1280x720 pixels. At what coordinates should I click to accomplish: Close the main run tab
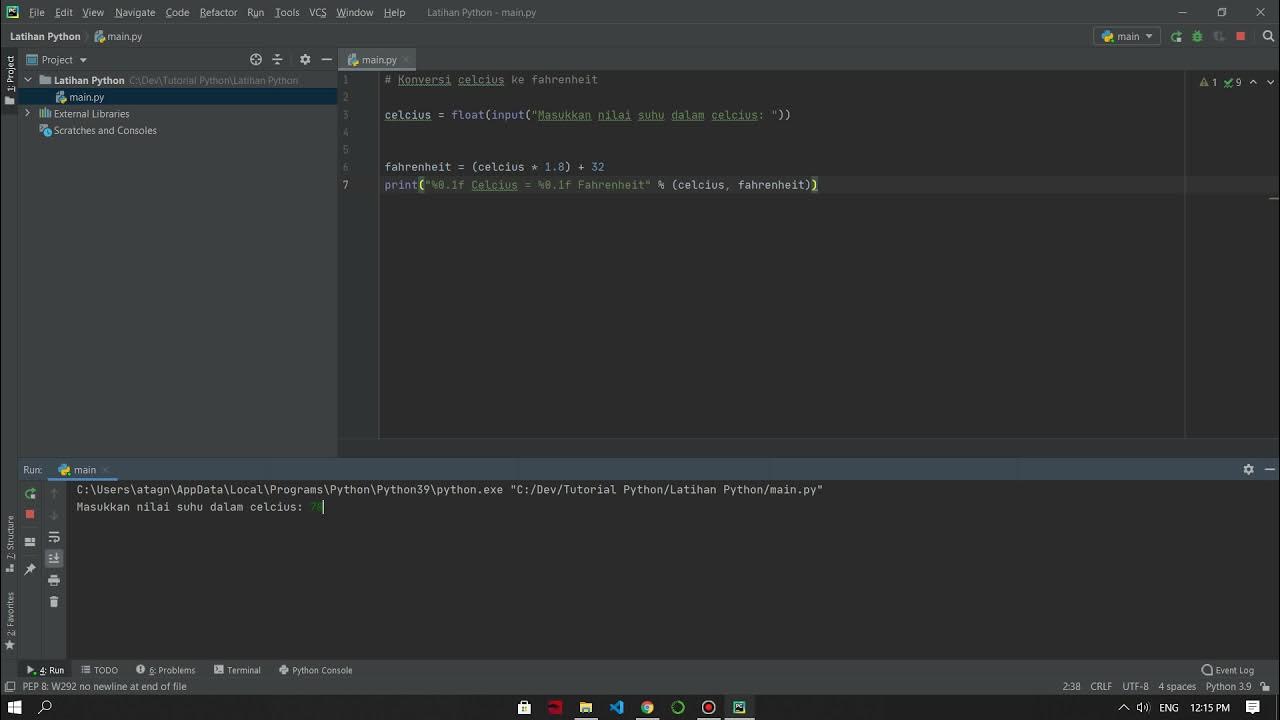(x=105, y=470)
